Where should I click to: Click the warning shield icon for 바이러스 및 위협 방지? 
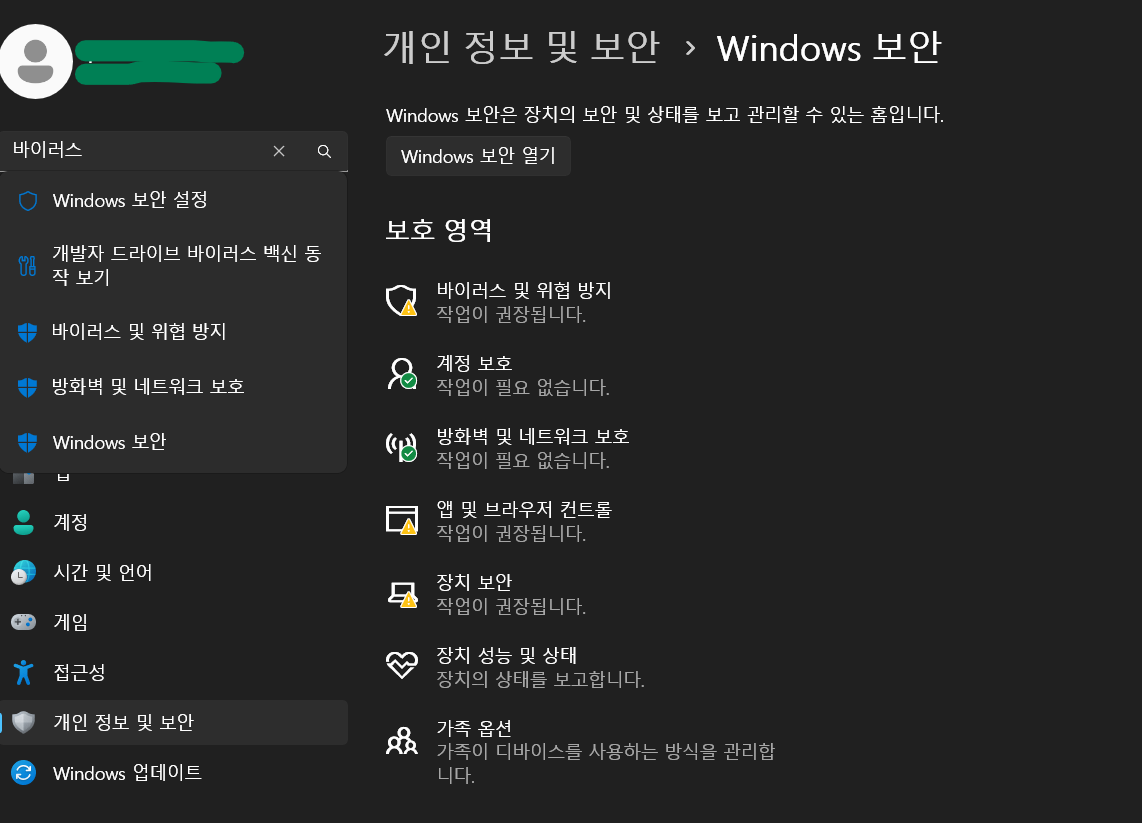click(x=401, y=300)
